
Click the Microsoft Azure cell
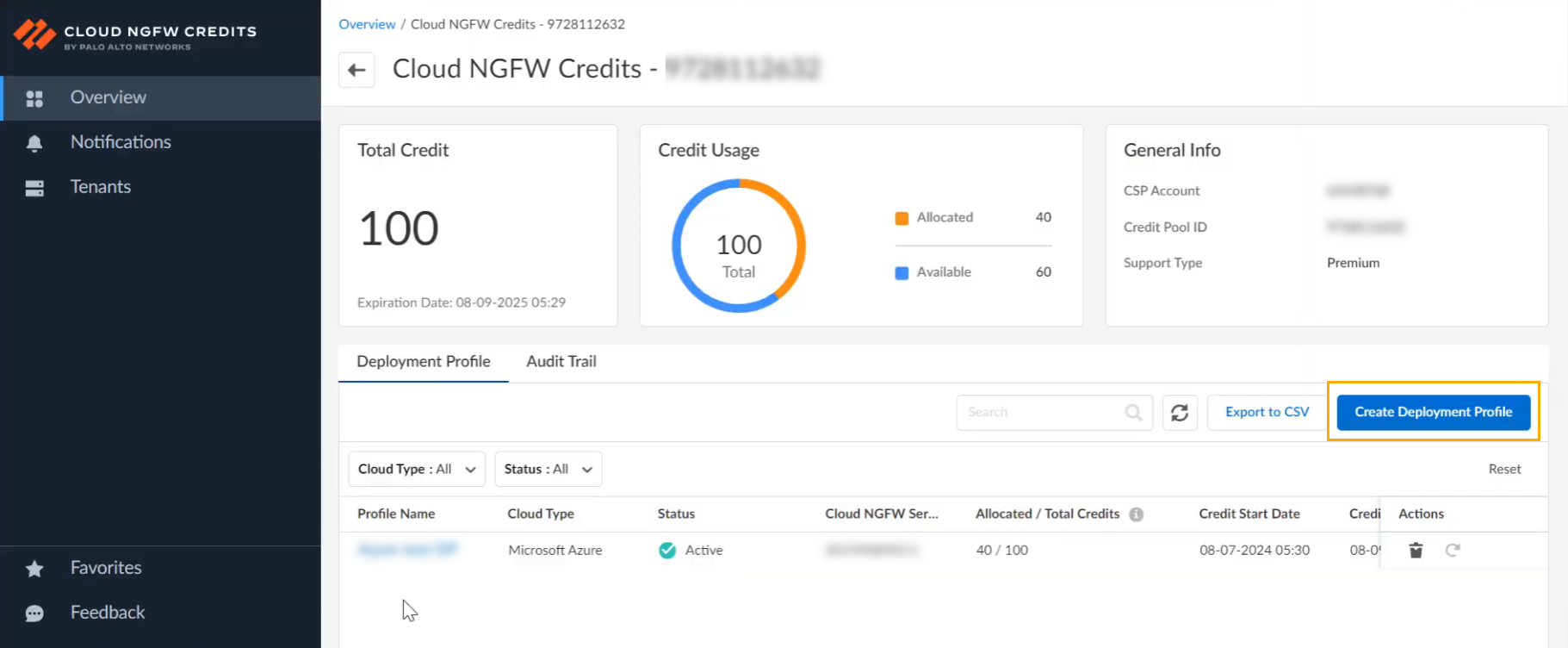[x=555, y=550]
